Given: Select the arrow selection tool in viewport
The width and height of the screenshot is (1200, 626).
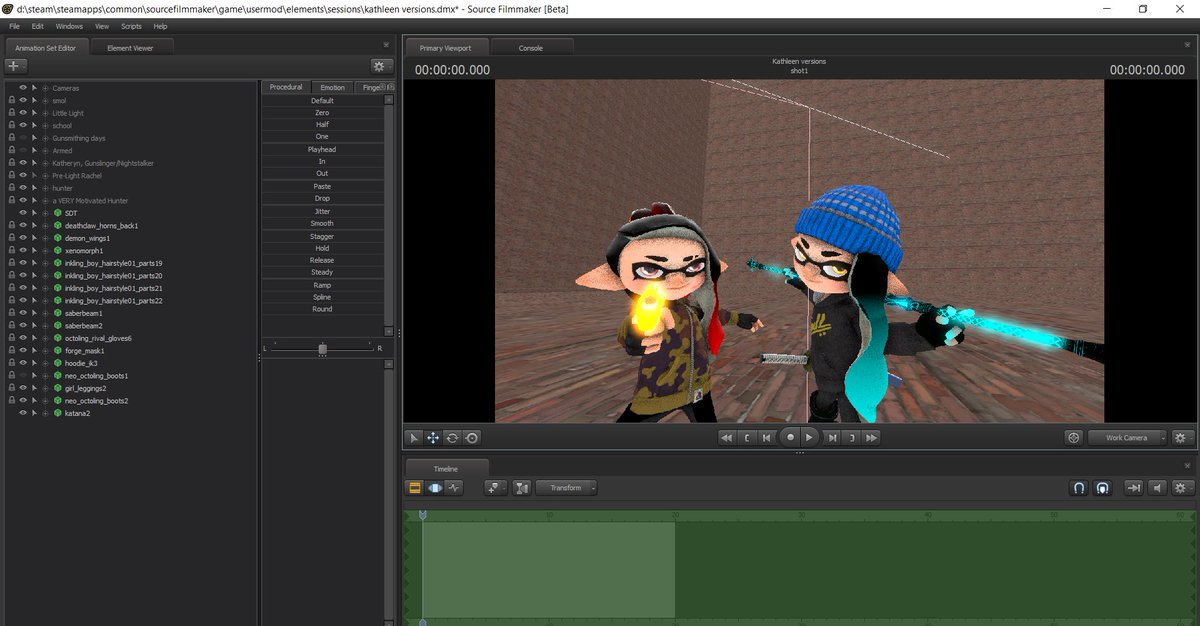Looking at the screenshot, I should (x=414, y=437).
